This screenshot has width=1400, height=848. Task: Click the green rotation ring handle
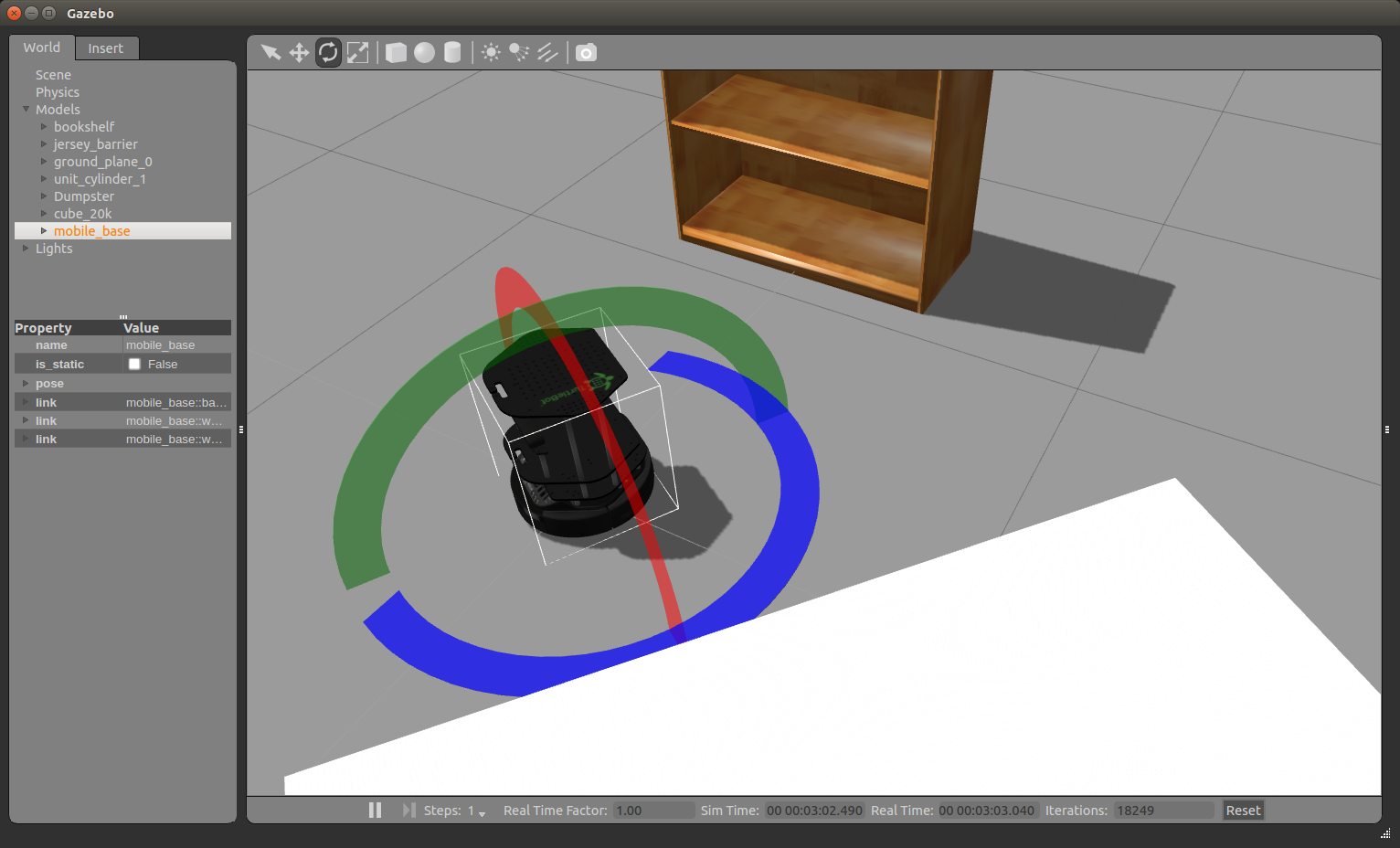[x=358, y=512]
